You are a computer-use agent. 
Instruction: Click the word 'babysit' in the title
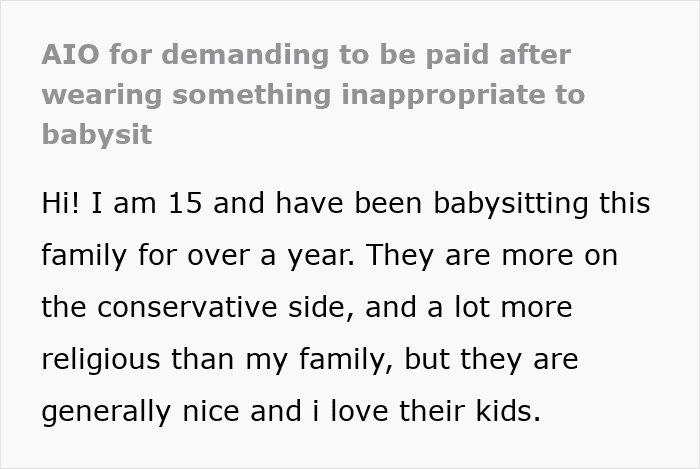point(97,135)
